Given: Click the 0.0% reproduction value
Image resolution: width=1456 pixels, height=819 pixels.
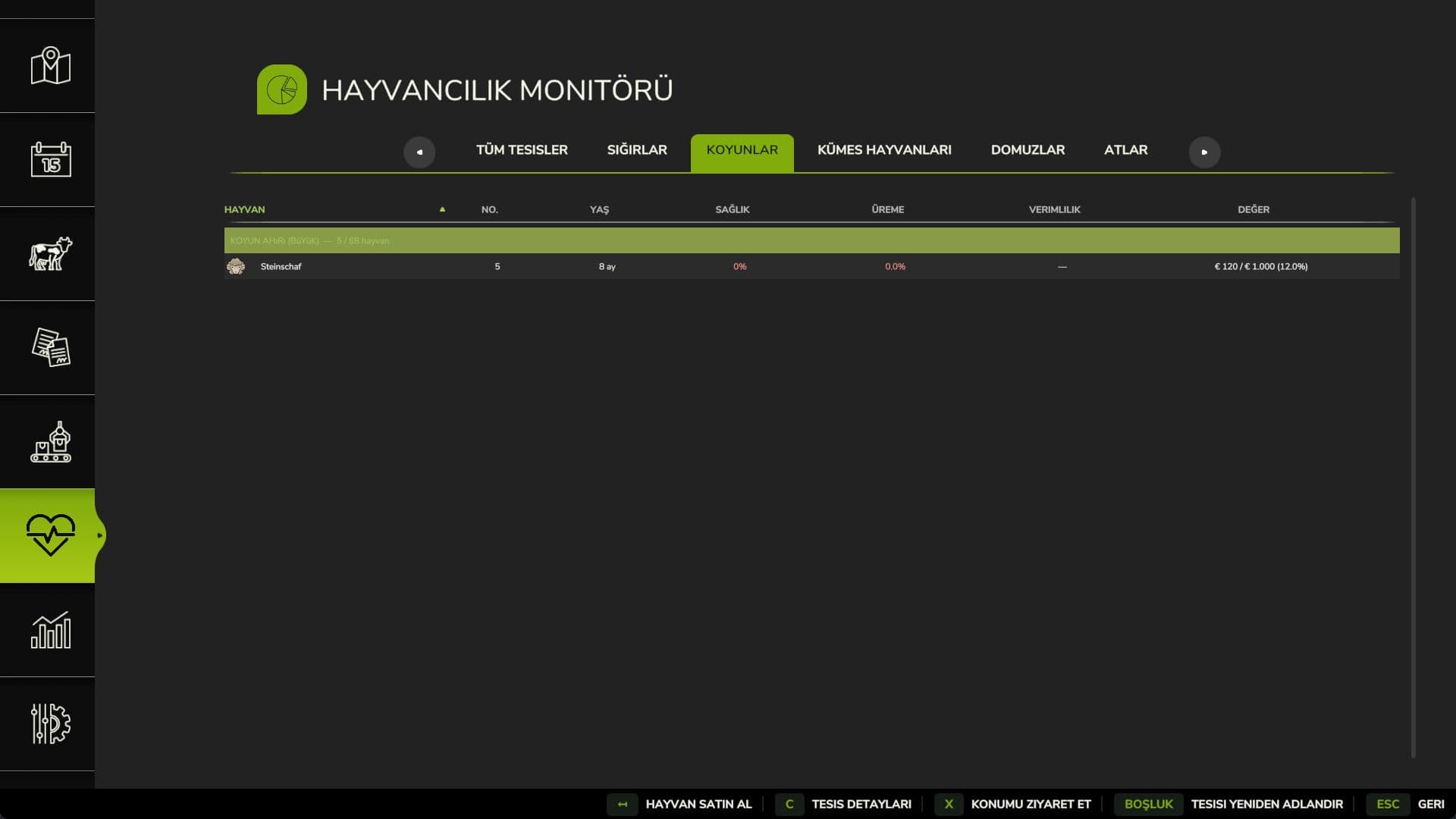Looking at the screenshot, I should [895, 267].
